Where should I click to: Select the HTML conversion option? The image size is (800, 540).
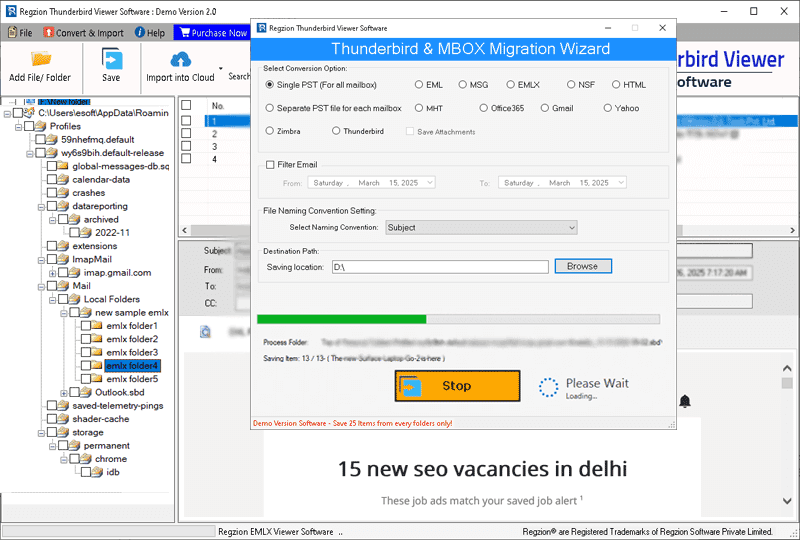pos(616,85)
